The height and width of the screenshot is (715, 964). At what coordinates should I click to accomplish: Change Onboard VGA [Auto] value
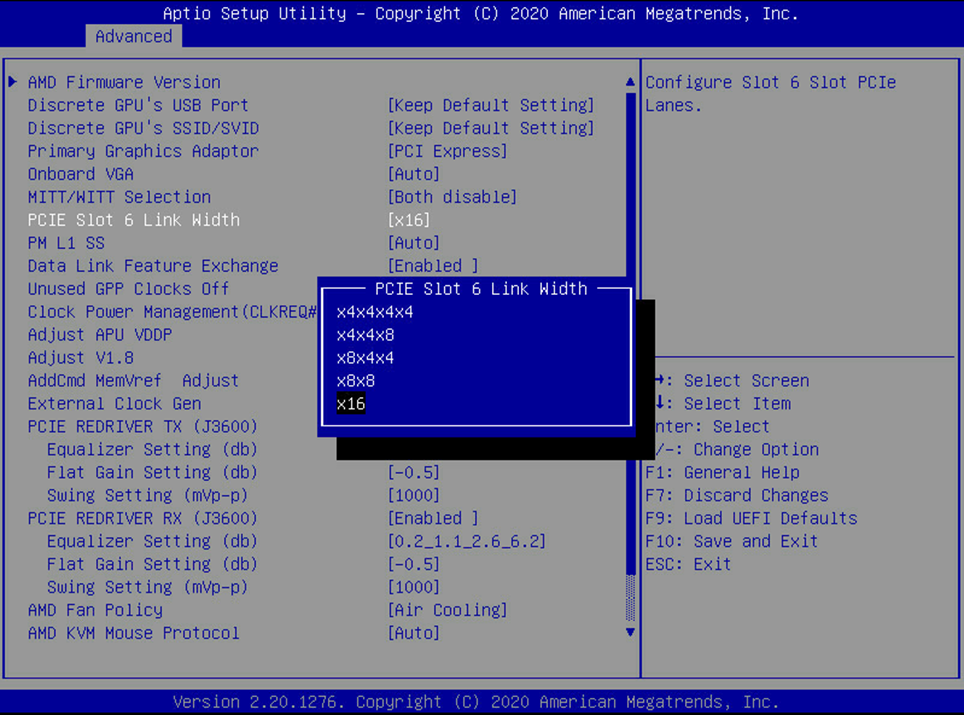click(414, 174)
